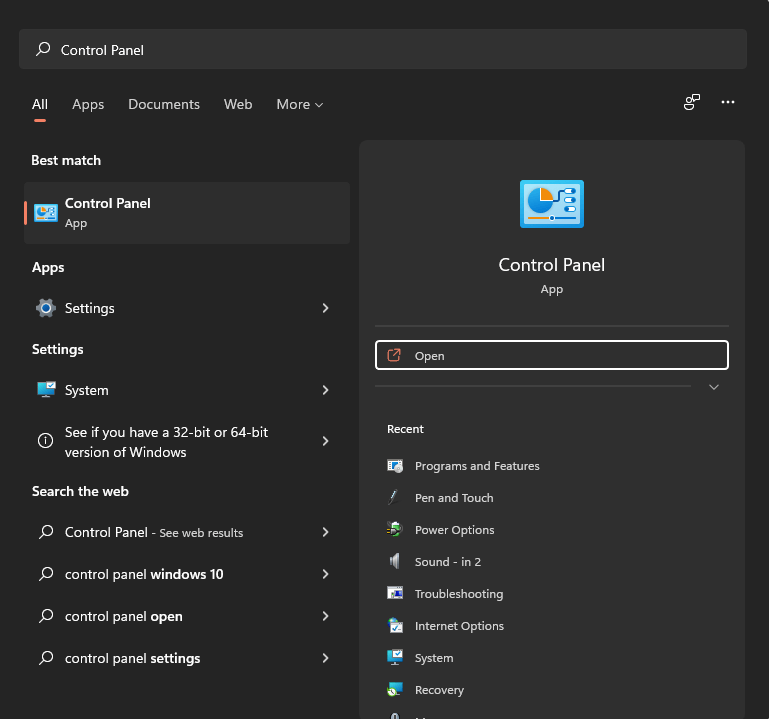The height and width of the screenshot is (719, 769).
Task: Open 'control panel windows 10' web suggestion
Action: tap(187, 574)
